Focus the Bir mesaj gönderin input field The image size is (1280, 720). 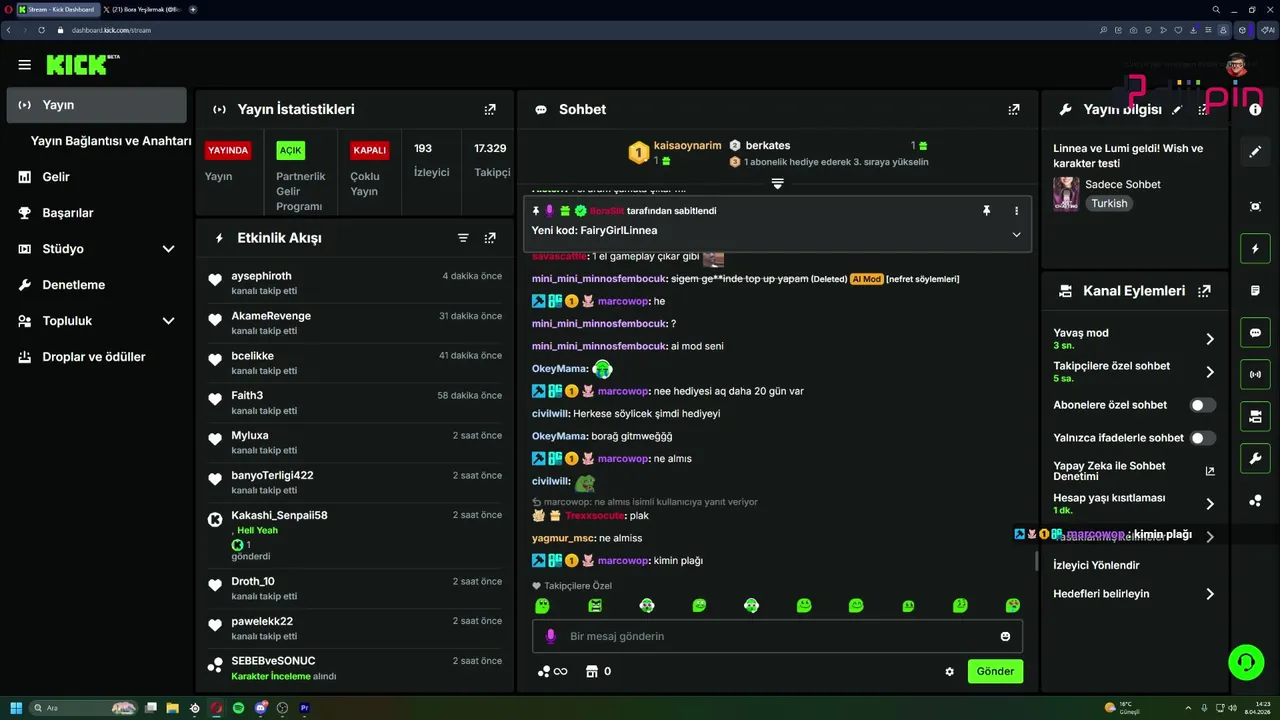point(777,636)
